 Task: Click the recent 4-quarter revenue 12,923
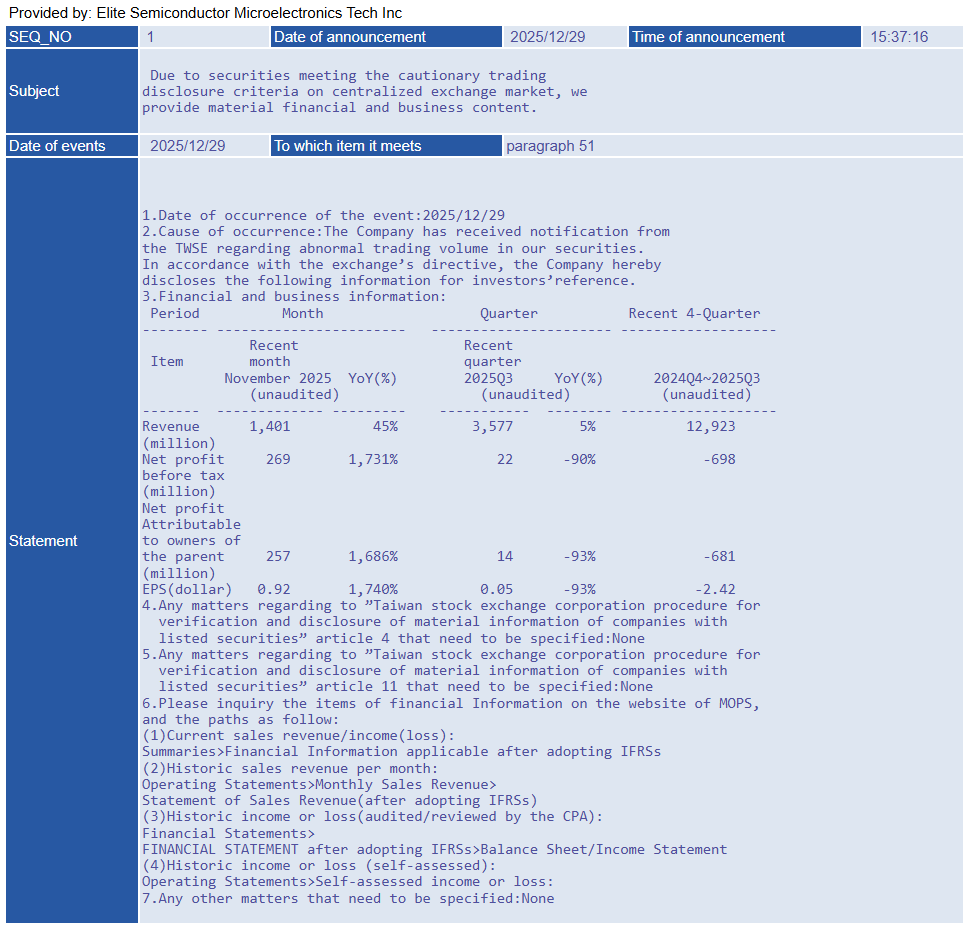pyautogui.click(x=711, y=427)
